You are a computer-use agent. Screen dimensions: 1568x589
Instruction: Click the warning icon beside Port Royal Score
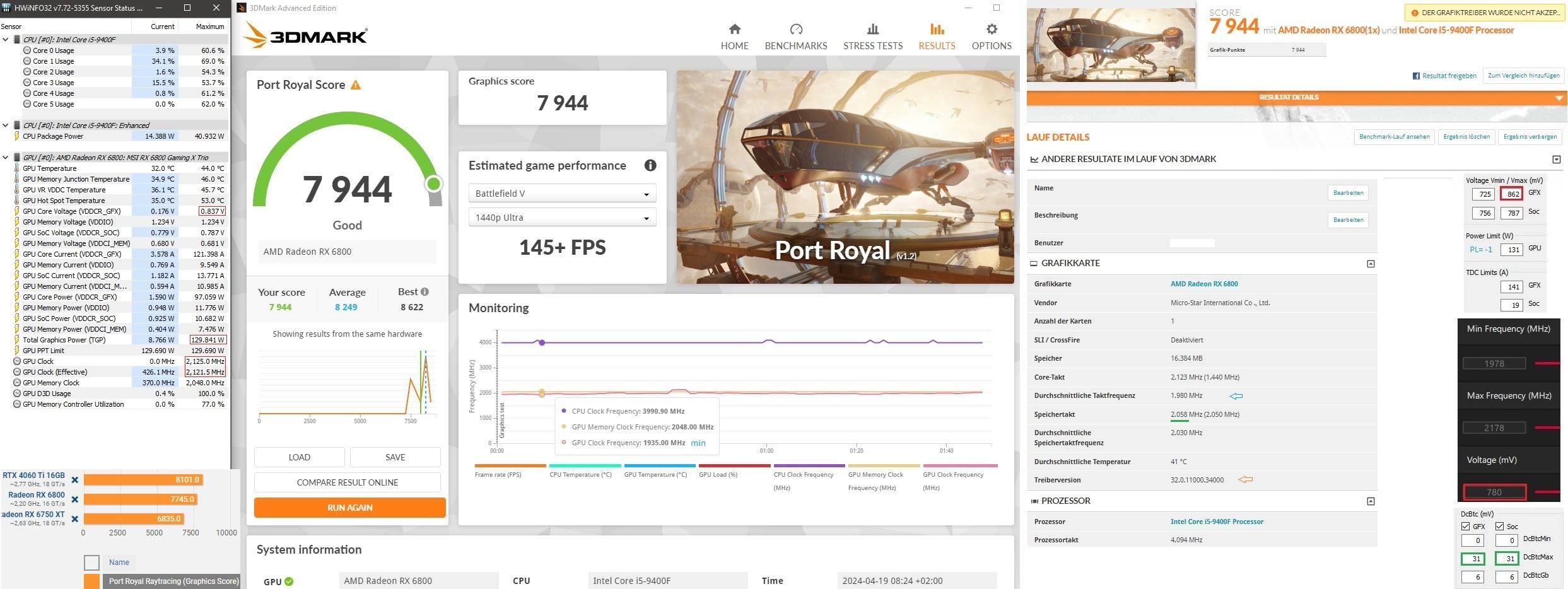[356, 85]
